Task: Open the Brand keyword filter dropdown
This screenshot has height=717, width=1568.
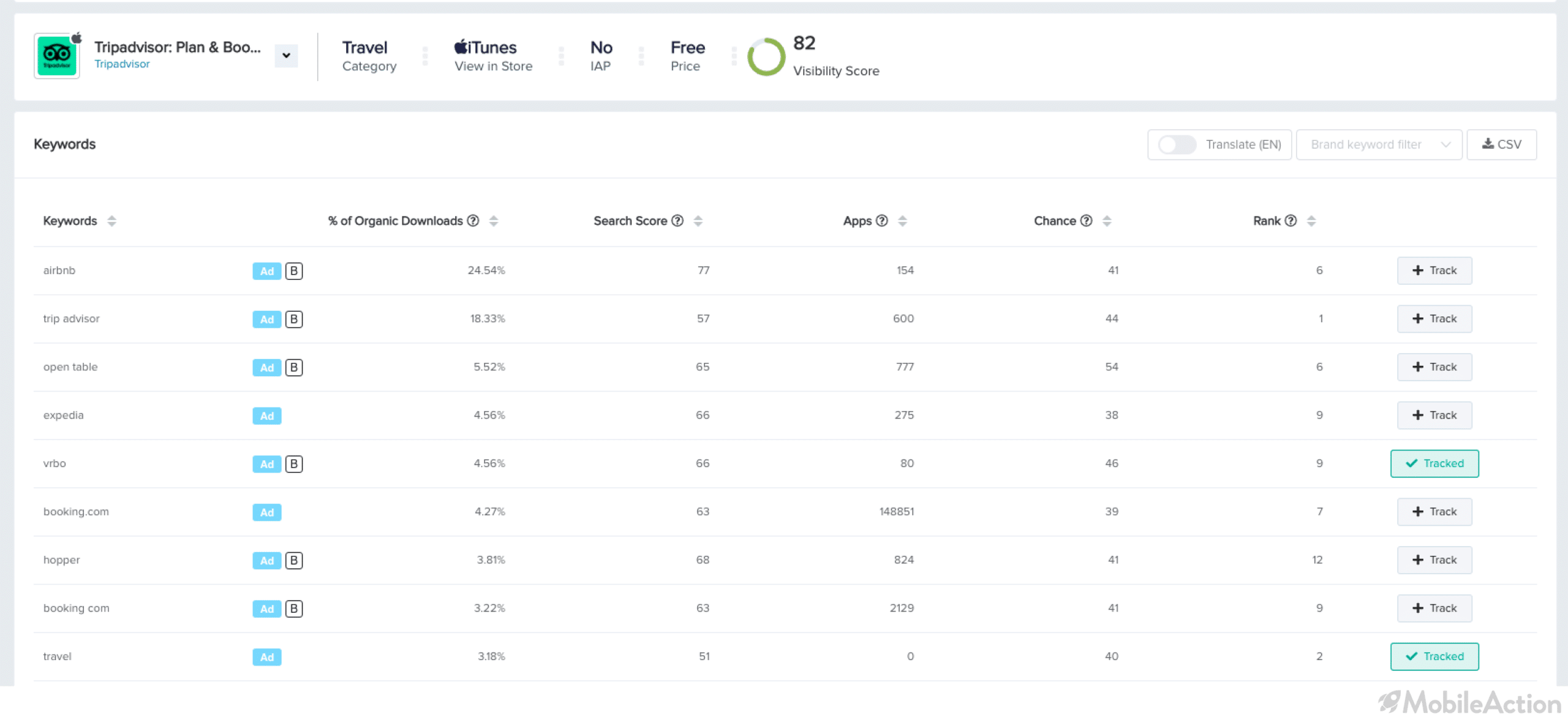Action: pos(1379,145)
